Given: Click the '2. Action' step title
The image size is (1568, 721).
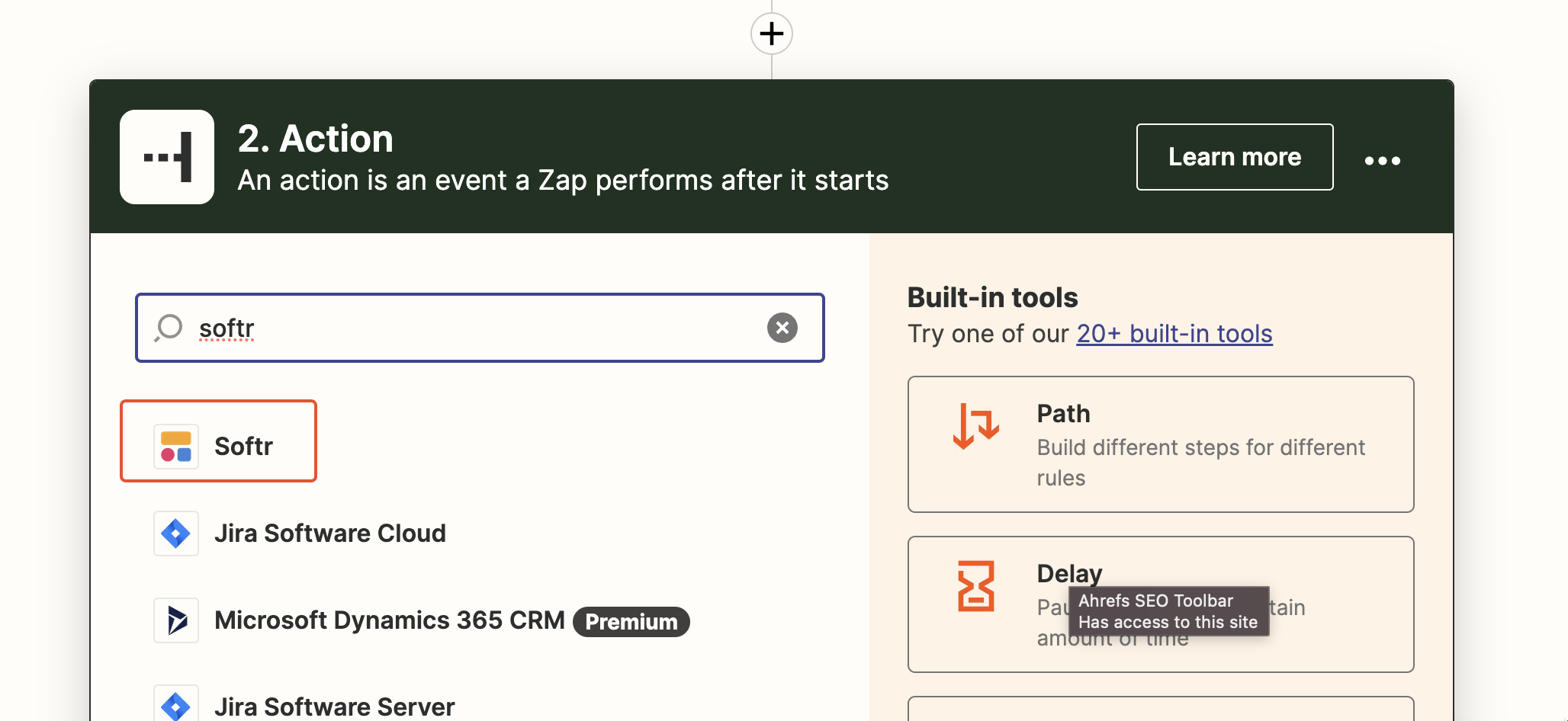Looking at the screenshot, I should (316, 139).
